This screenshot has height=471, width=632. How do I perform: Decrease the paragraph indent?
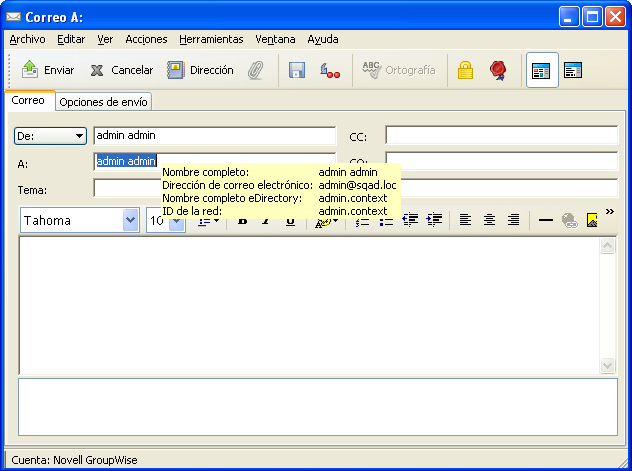410,220
